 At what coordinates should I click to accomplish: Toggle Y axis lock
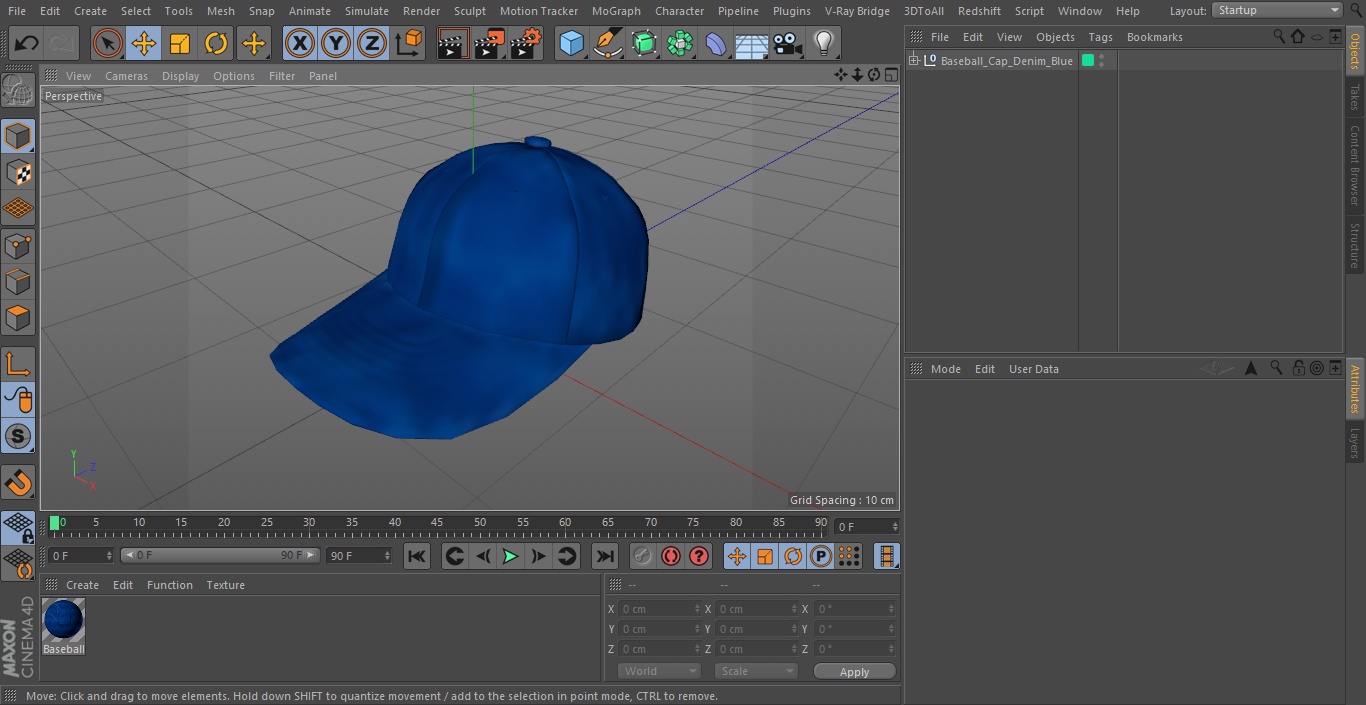[336, 44]
